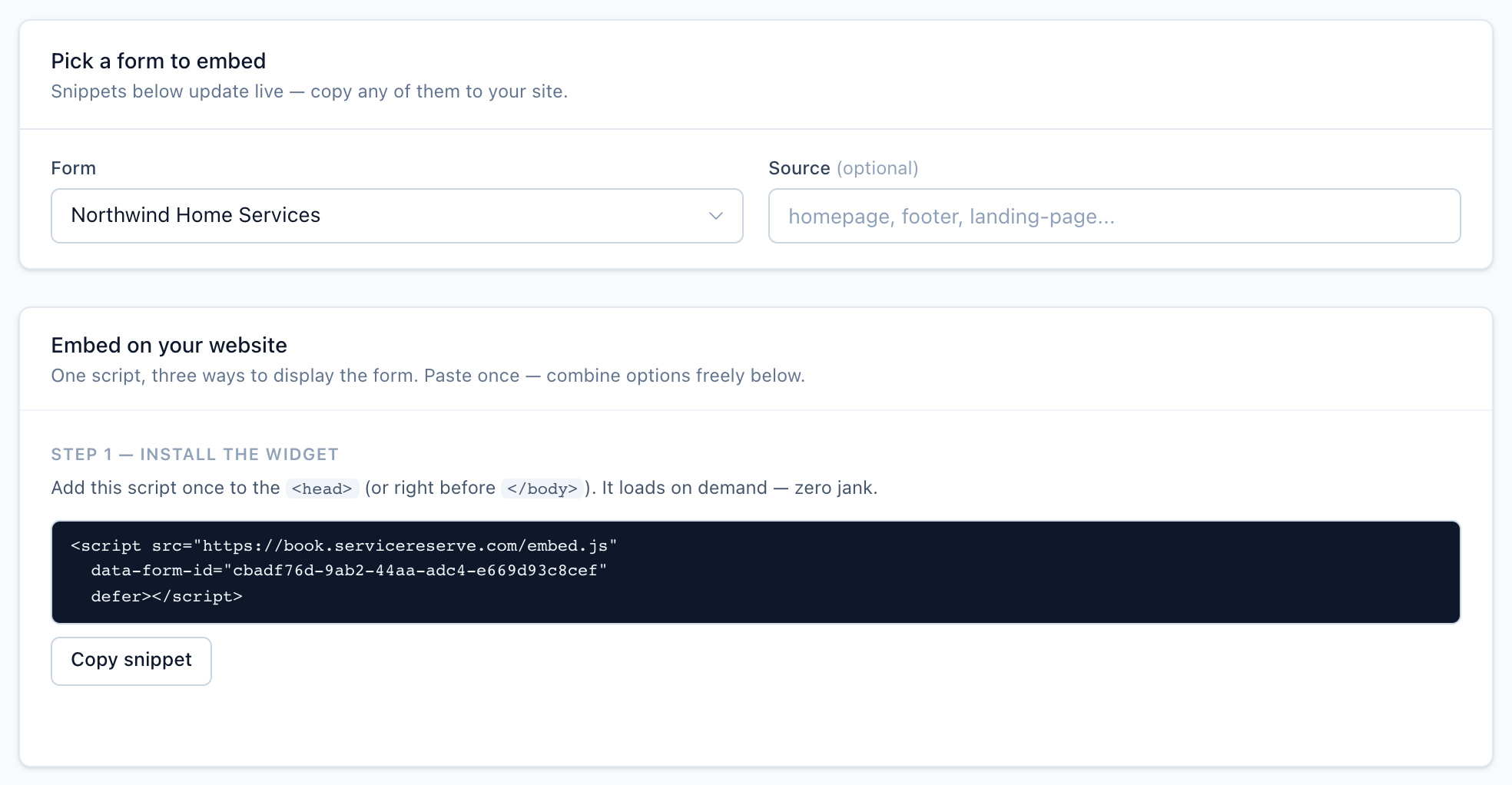The height and width of the screenshot is (785, 1512).
Task: Click the script src URL line
Action: pyautogui.click(x=344, y=545)
